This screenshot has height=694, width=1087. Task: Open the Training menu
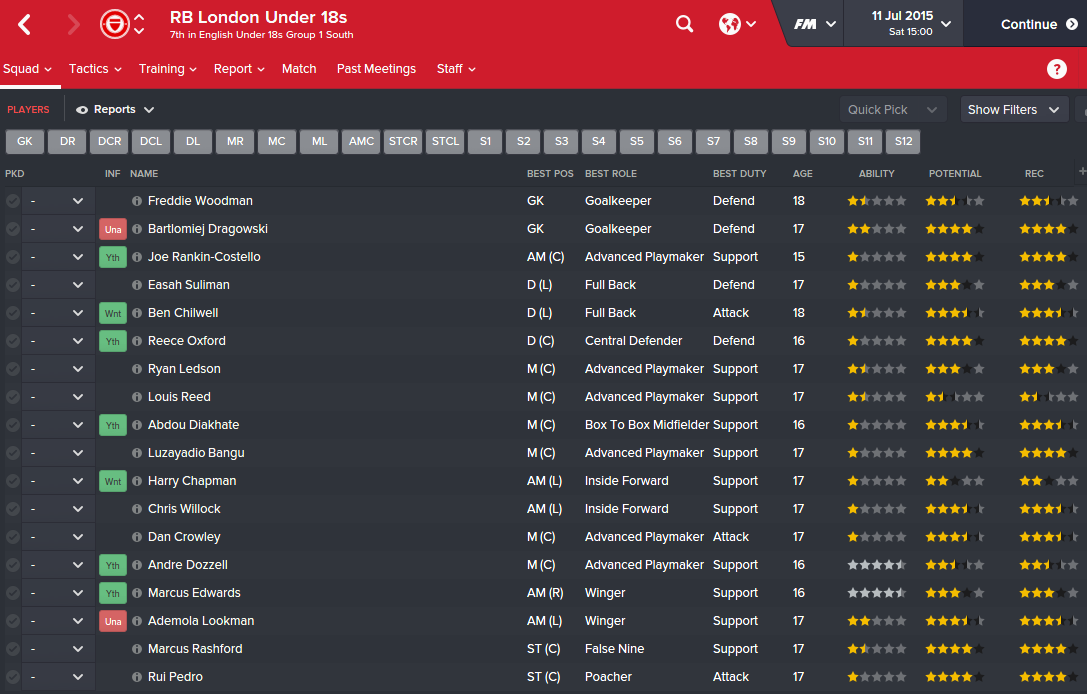[x=167, y=69]
